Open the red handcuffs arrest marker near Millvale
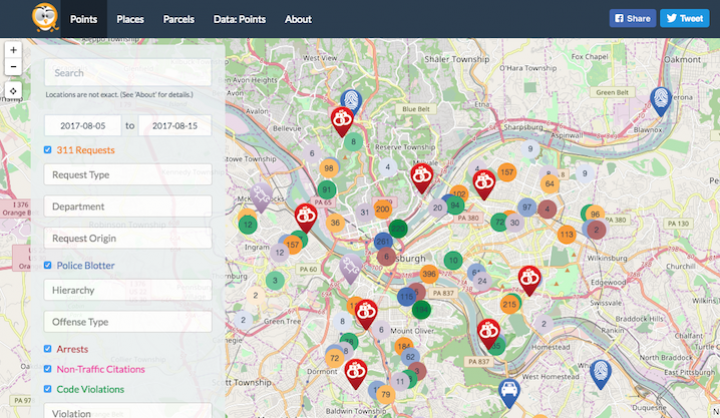 pyautogui.click(x=422, y=178)
